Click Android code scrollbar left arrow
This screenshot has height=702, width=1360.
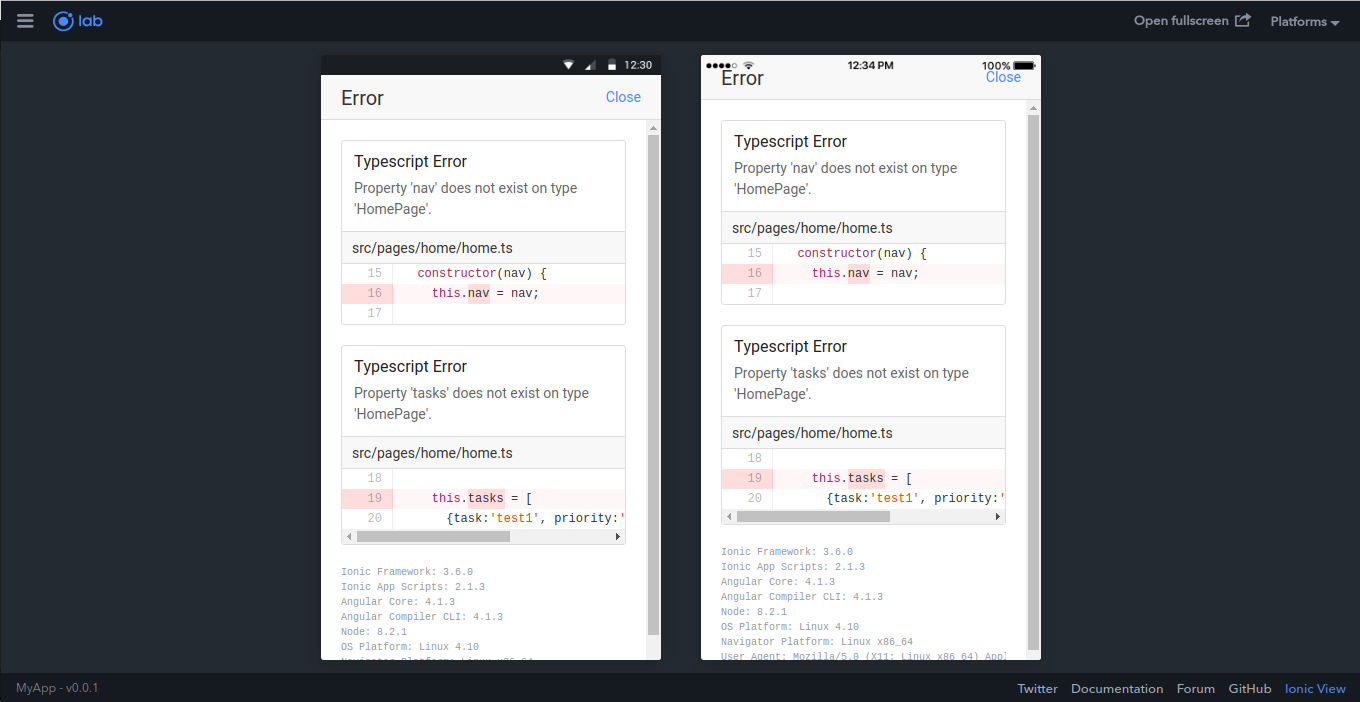pyautogui.click(x=349, y=537)
